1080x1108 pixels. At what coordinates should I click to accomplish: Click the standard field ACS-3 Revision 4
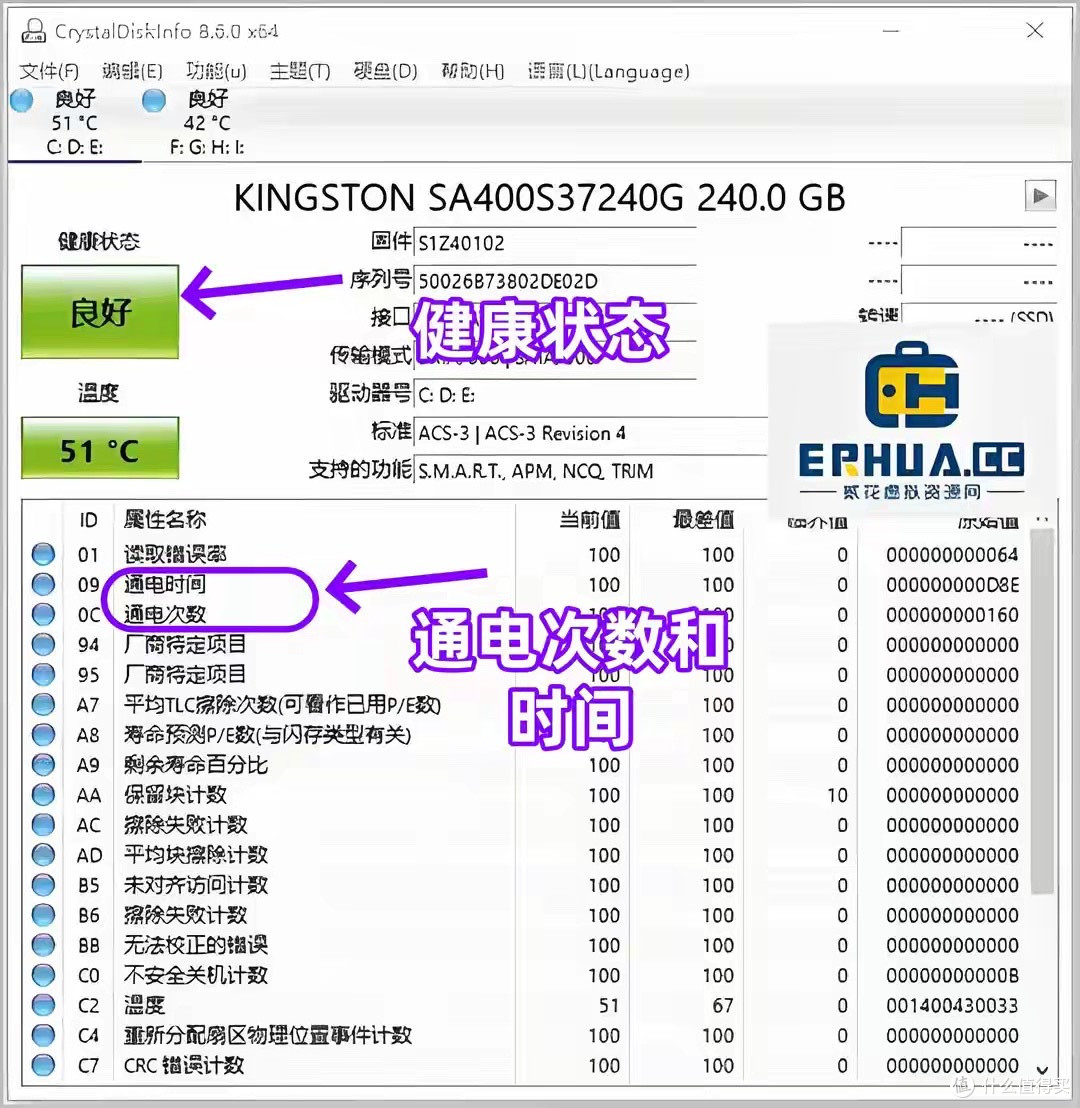[590, 432]
